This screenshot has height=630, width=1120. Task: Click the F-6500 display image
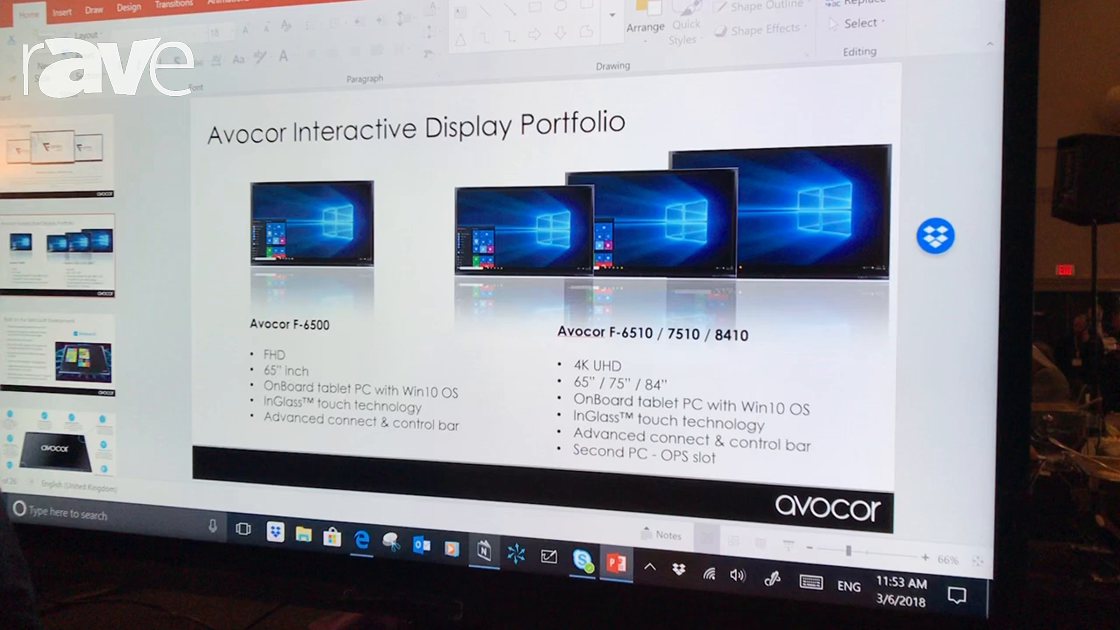coord(312,224)
